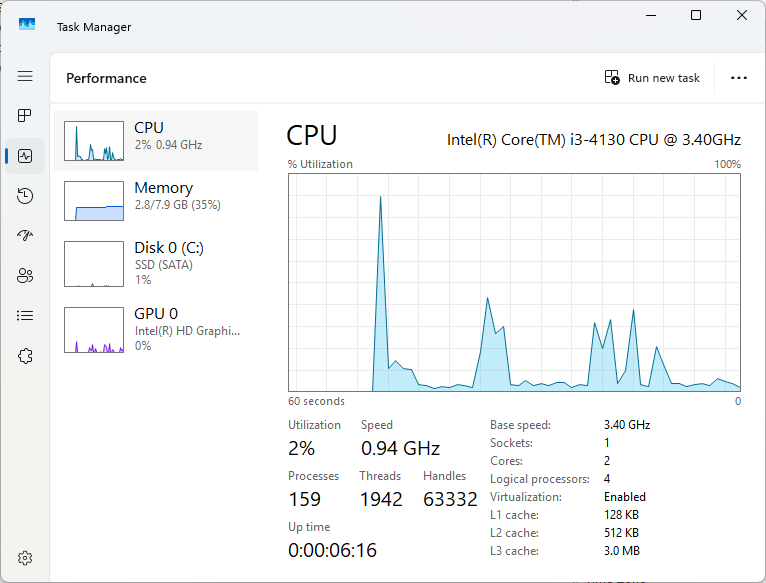766x583 pixels.
Task: Click the Run new task button
Action: click(653, 78)
